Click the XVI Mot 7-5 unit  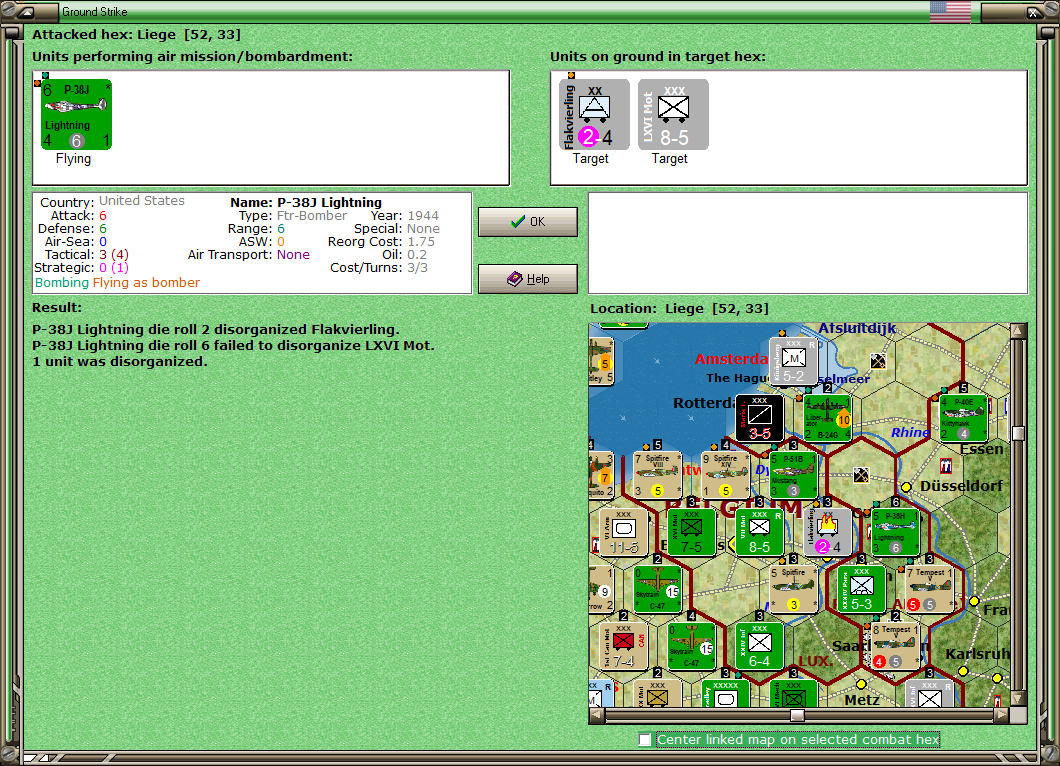pos(692,532)
